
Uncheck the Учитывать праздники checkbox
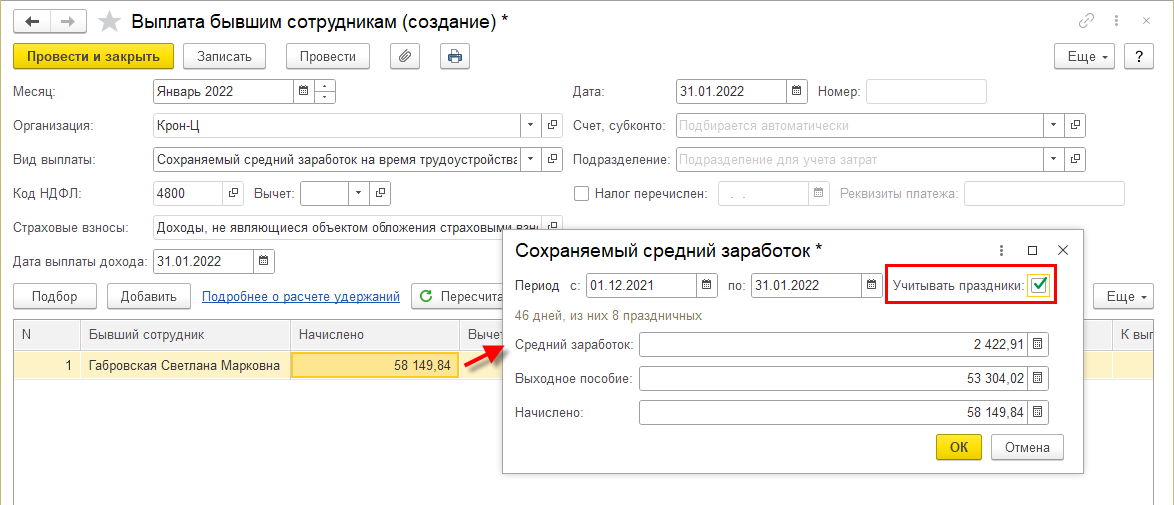[1040, 286]
